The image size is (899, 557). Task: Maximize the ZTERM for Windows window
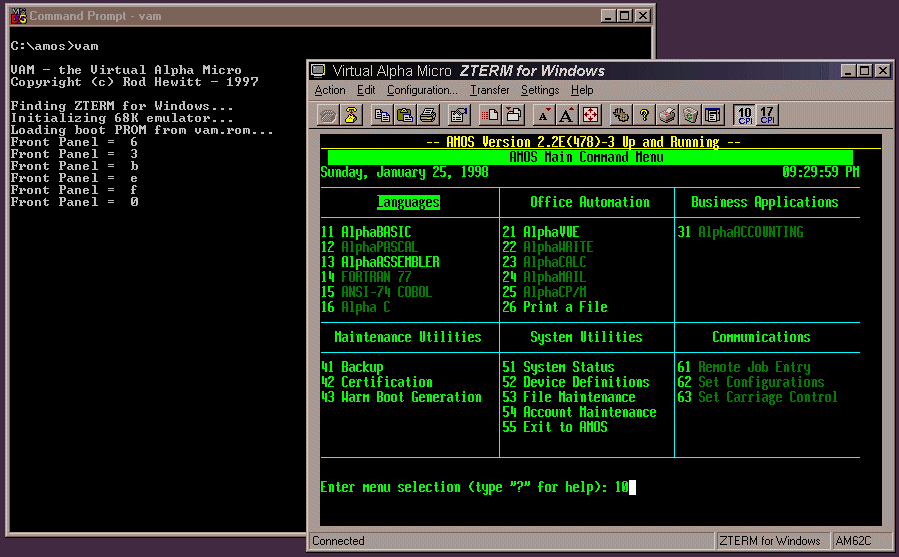coord(865,71)
